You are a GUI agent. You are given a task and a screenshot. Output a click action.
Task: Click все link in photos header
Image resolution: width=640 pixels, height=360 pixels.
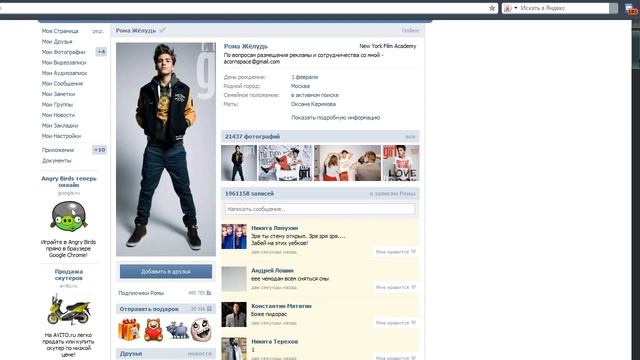[410, 137]
